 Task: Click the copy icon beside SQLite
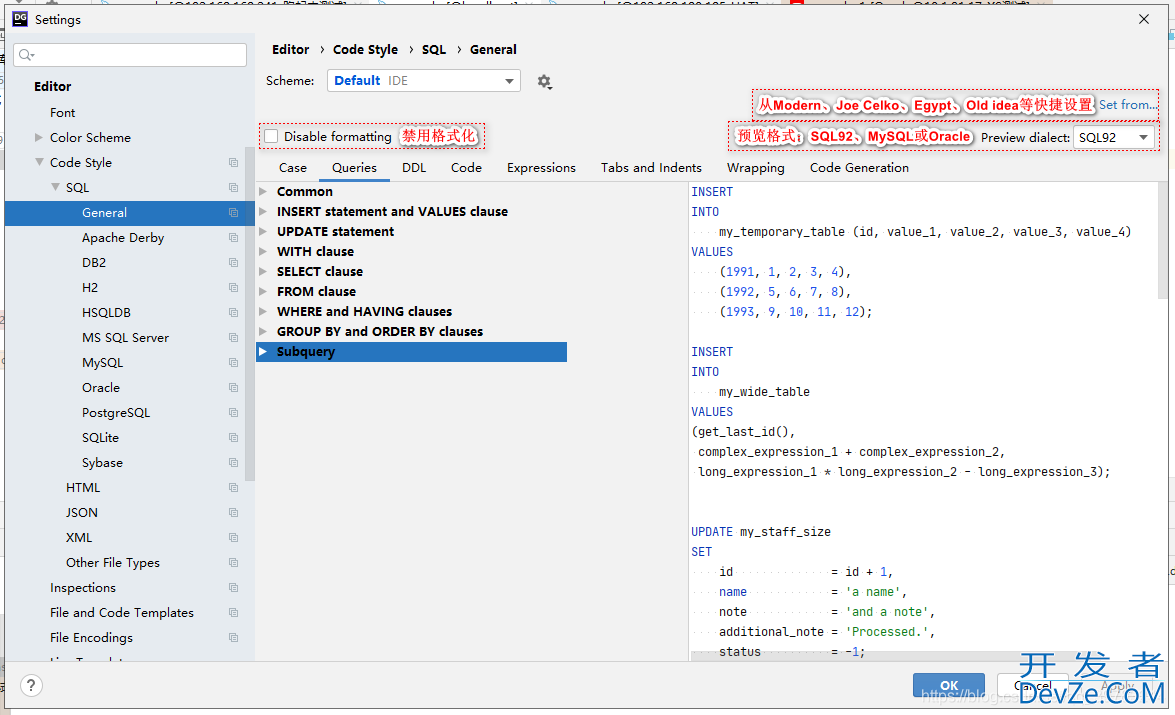pyautogui.click(x=233, y=438)
